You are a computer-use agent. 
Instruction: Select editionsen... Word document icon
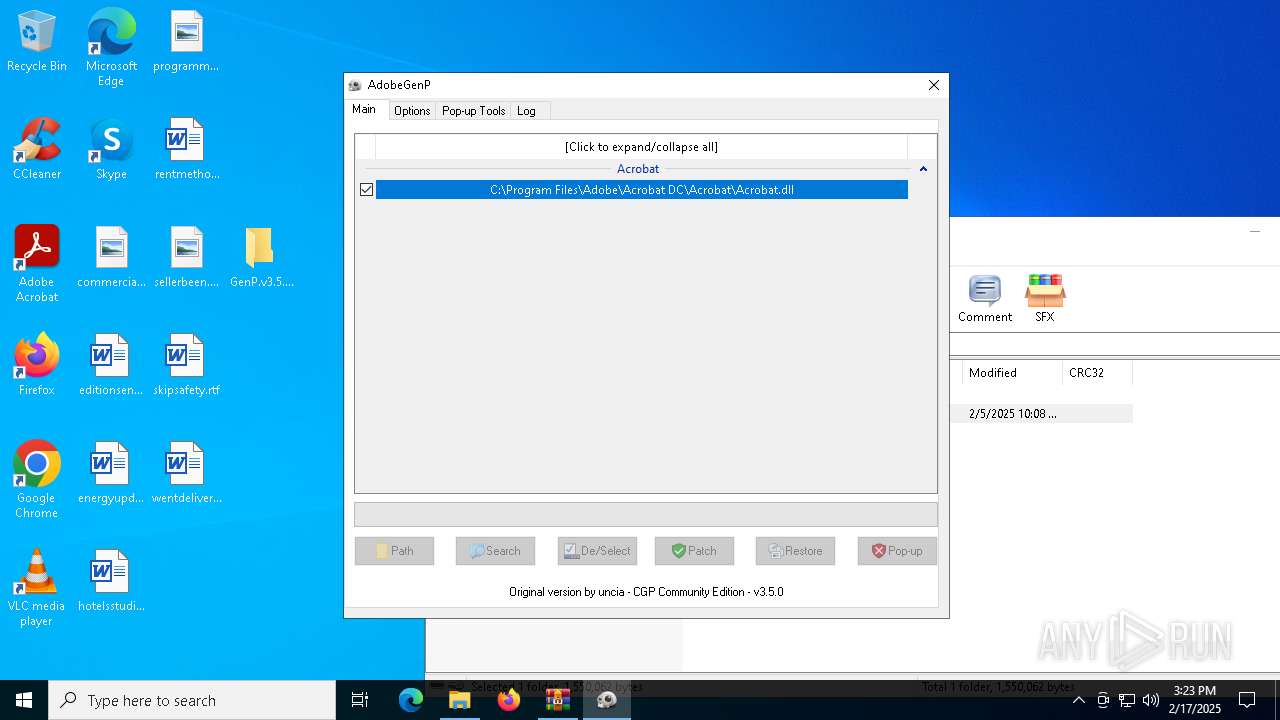pyautogui.click(x=111, y=366)
